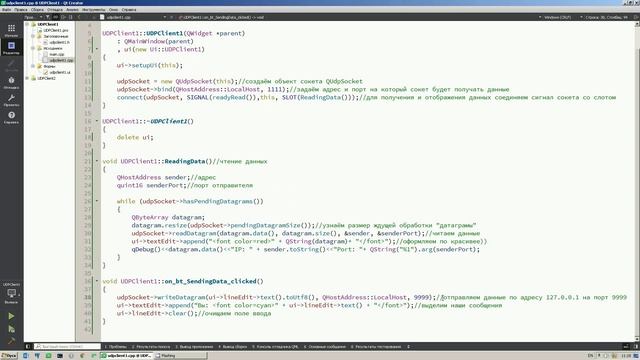This screenshot has height=360, width=640.
Task: Fold the ReadingData function at line 21
Action: (x=97, y=161)
